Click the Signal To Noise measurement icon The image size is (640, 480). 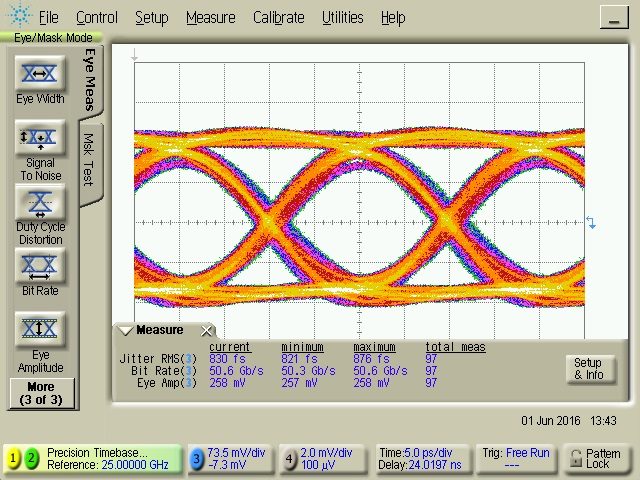click(x=40, y=140)
